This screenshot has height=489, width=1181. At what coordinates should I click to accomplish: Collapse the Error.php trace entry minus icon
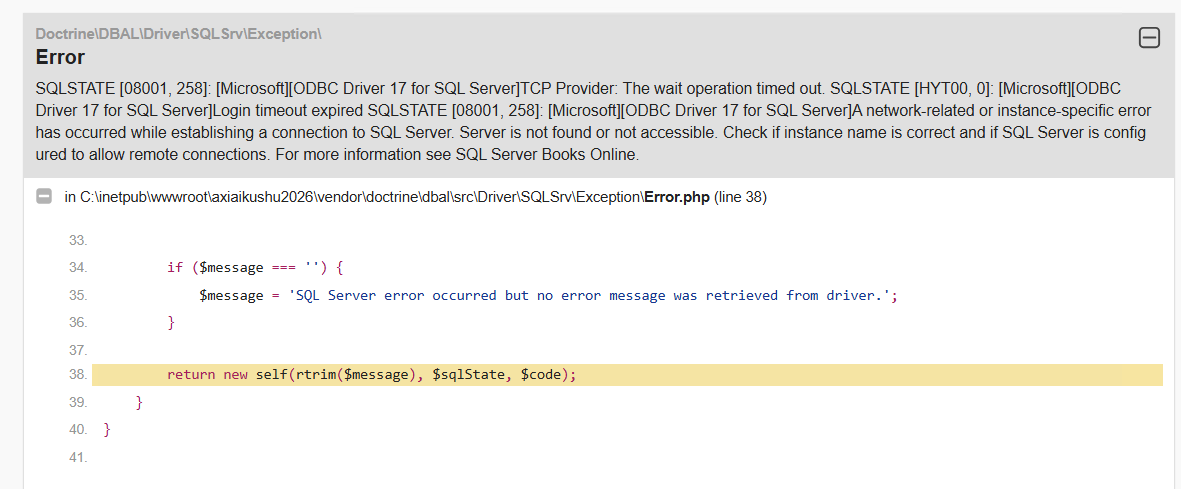point(44,197)
